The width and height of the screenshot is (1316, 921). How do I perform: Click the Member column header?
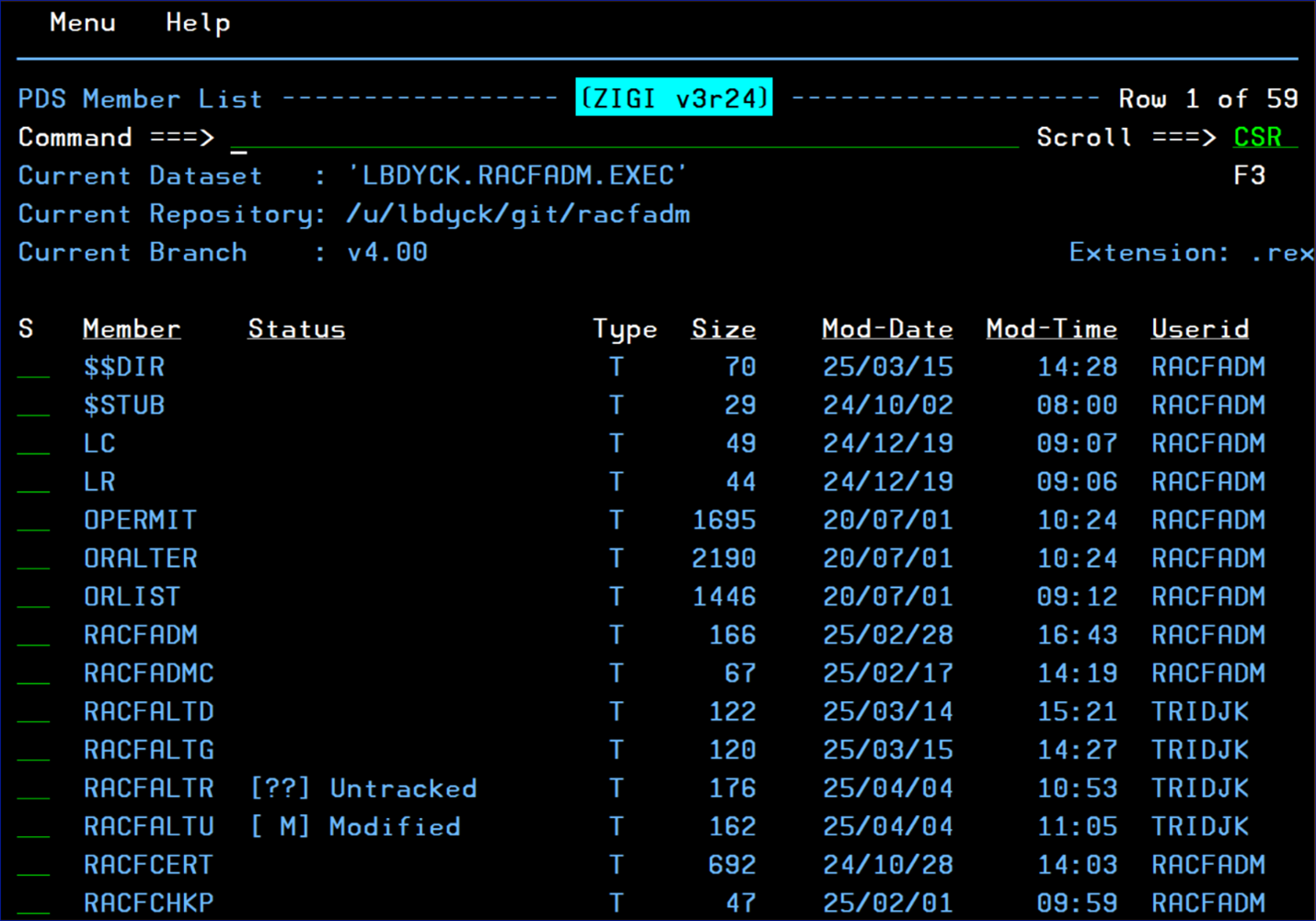132,328
